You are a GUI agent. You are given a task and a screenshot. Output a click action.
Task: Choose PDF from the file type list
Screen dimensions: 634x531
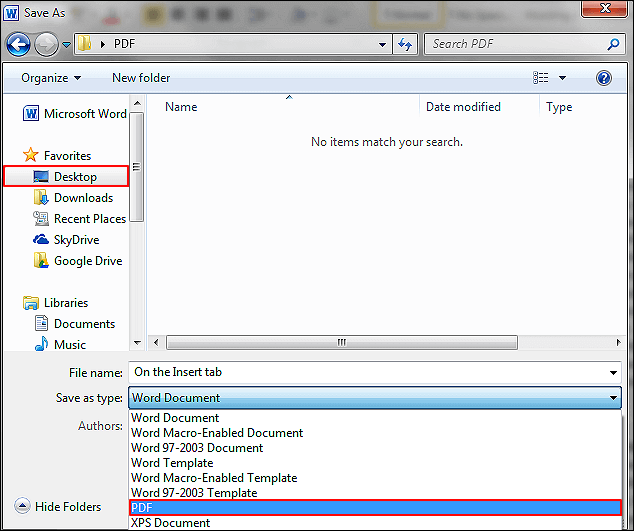coord(375,508)
